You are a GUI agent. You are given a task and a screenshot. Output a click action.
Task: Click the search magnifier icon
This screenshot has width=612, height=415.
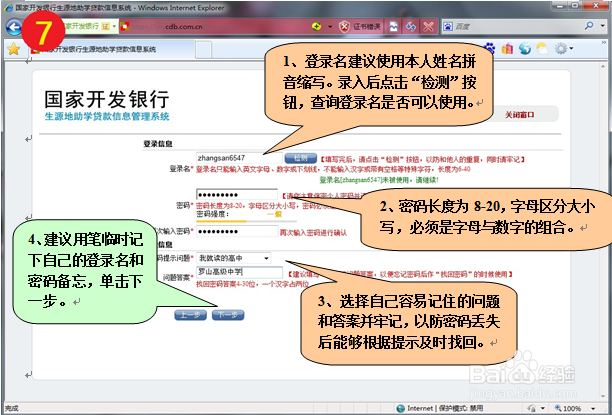pos(589,26)
